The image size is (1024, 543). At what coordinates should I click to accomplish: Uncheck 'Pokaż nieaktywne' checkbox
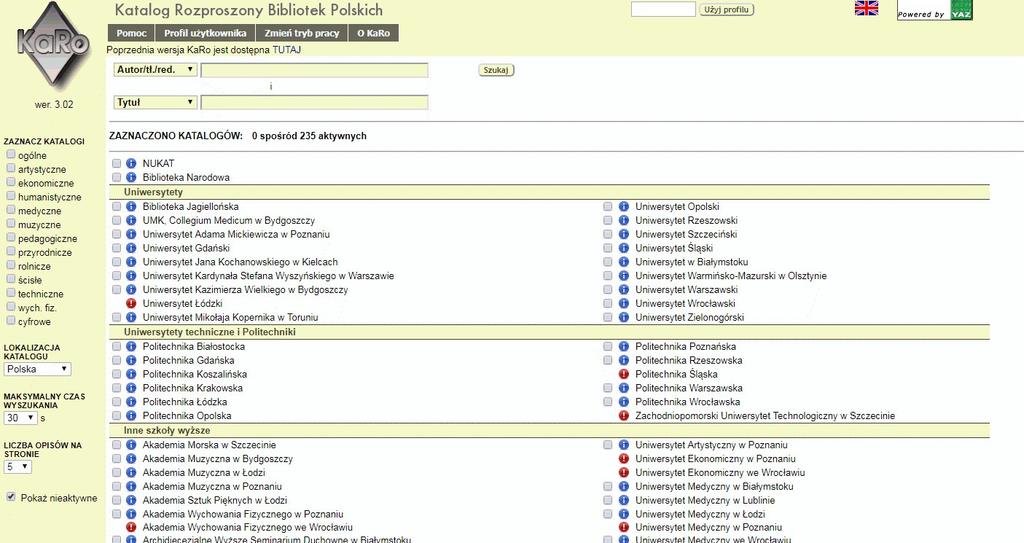click(x=10, y=497)
